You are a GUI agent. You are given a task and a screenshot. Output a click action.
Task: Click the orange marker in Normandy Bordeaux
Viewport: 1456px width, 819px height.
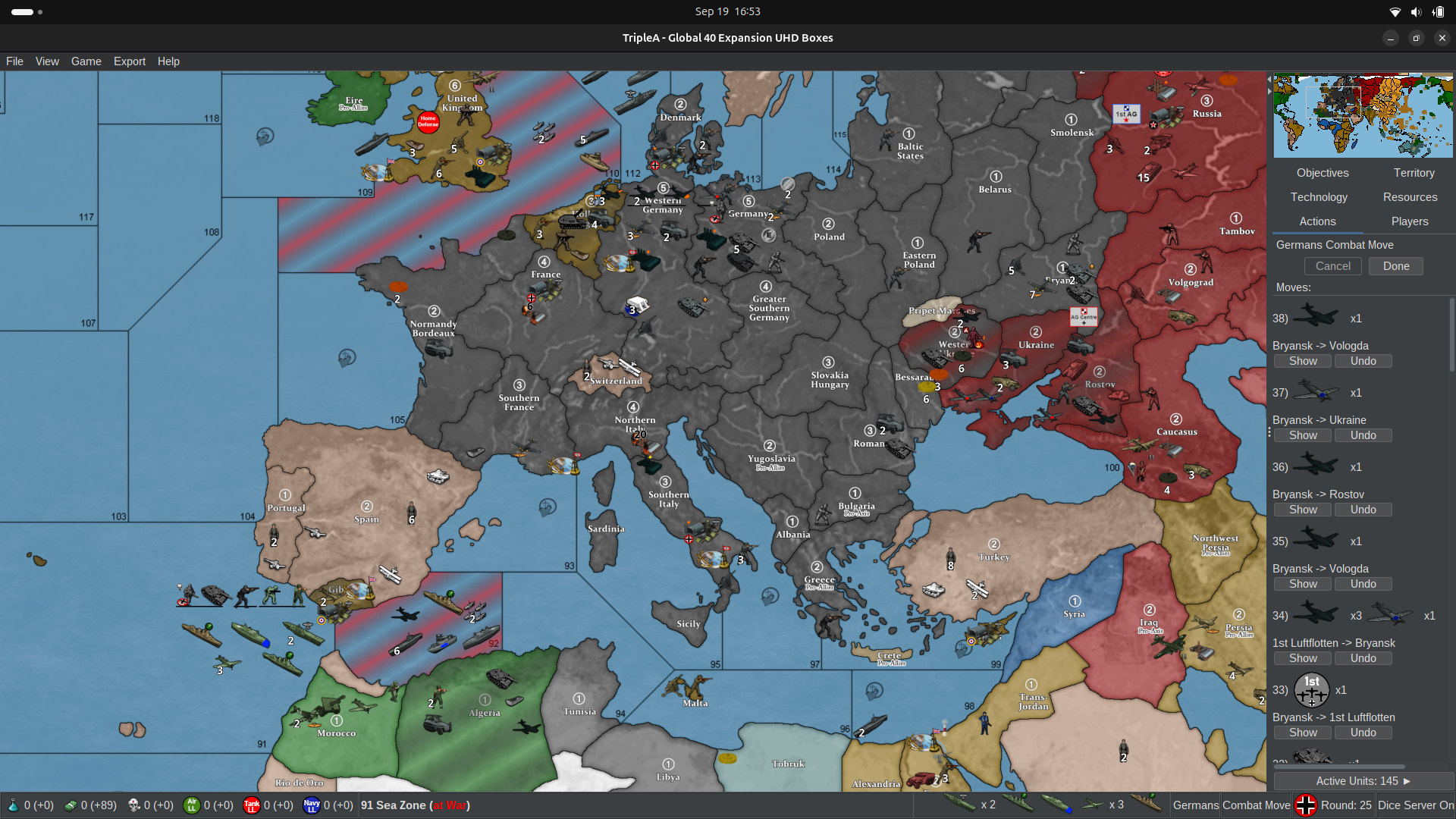398,287
